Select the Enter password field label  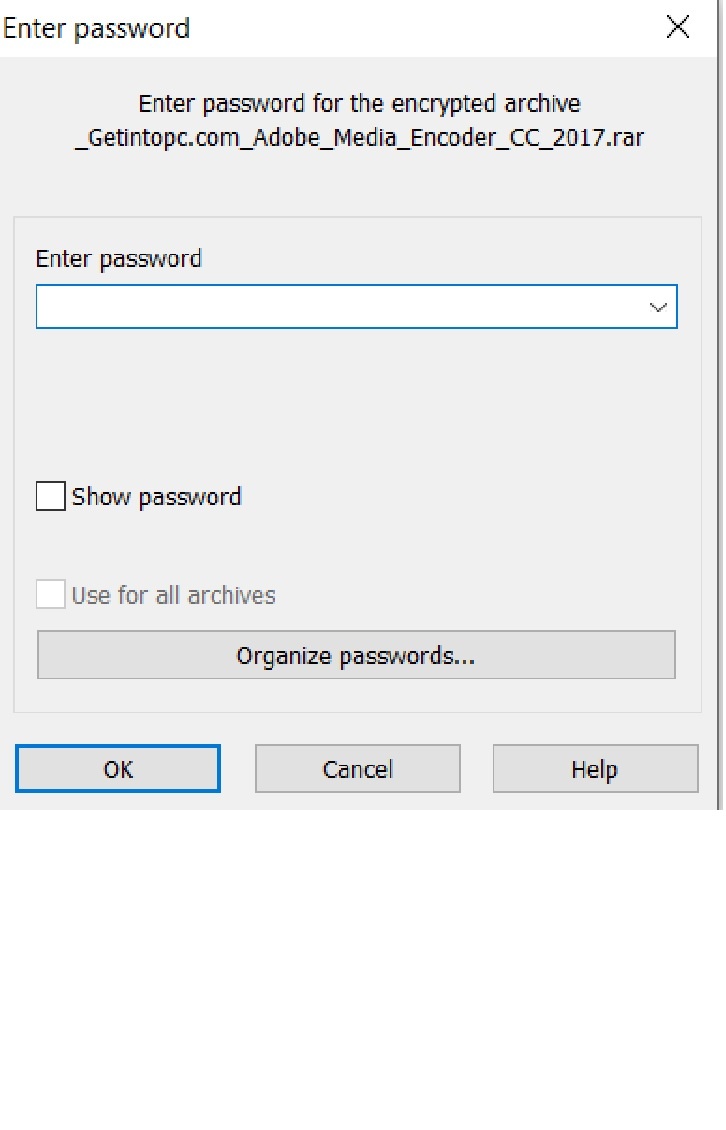tap(118, 259)
